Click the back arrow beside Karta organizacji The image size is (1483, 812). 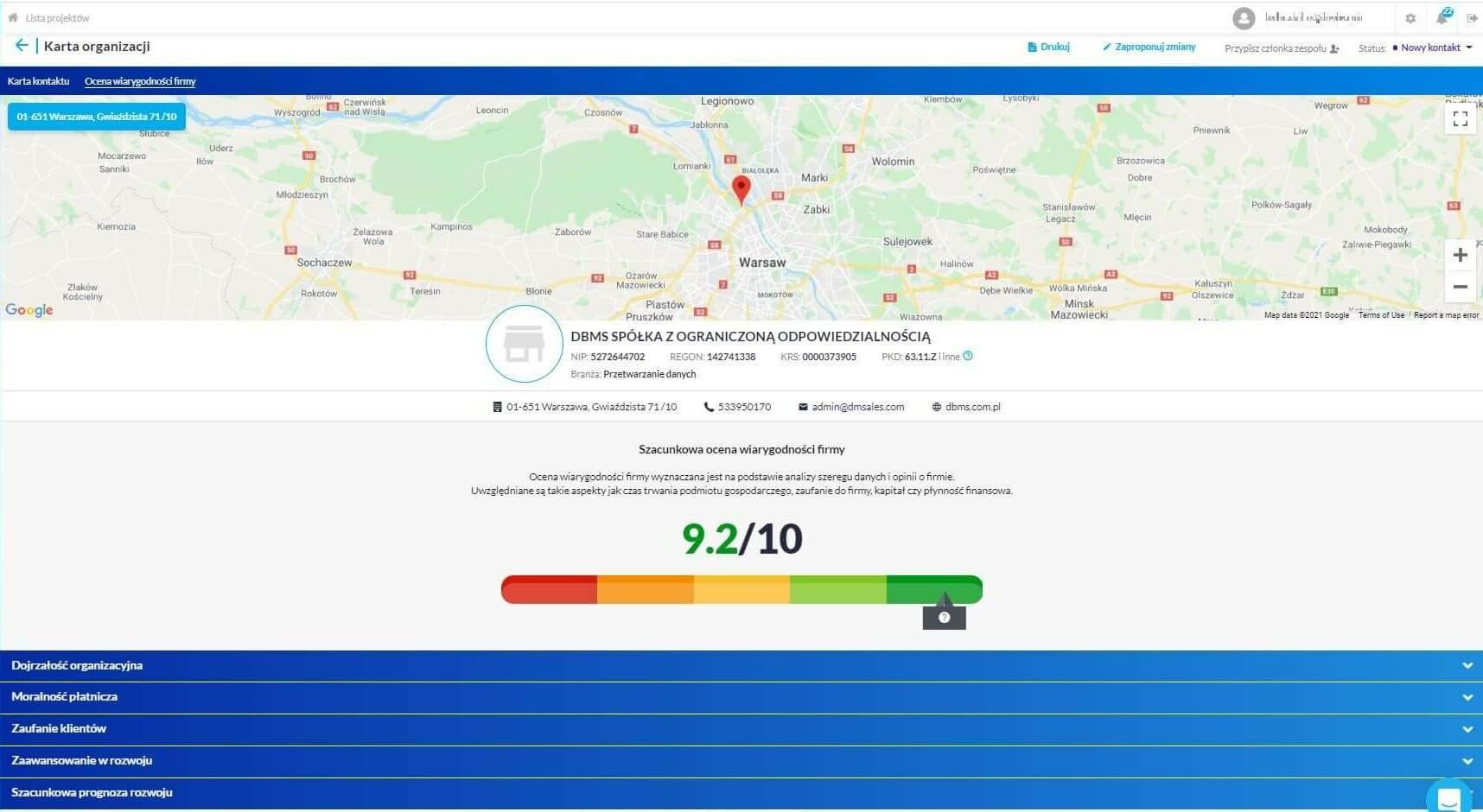click(x=22, y=46)
